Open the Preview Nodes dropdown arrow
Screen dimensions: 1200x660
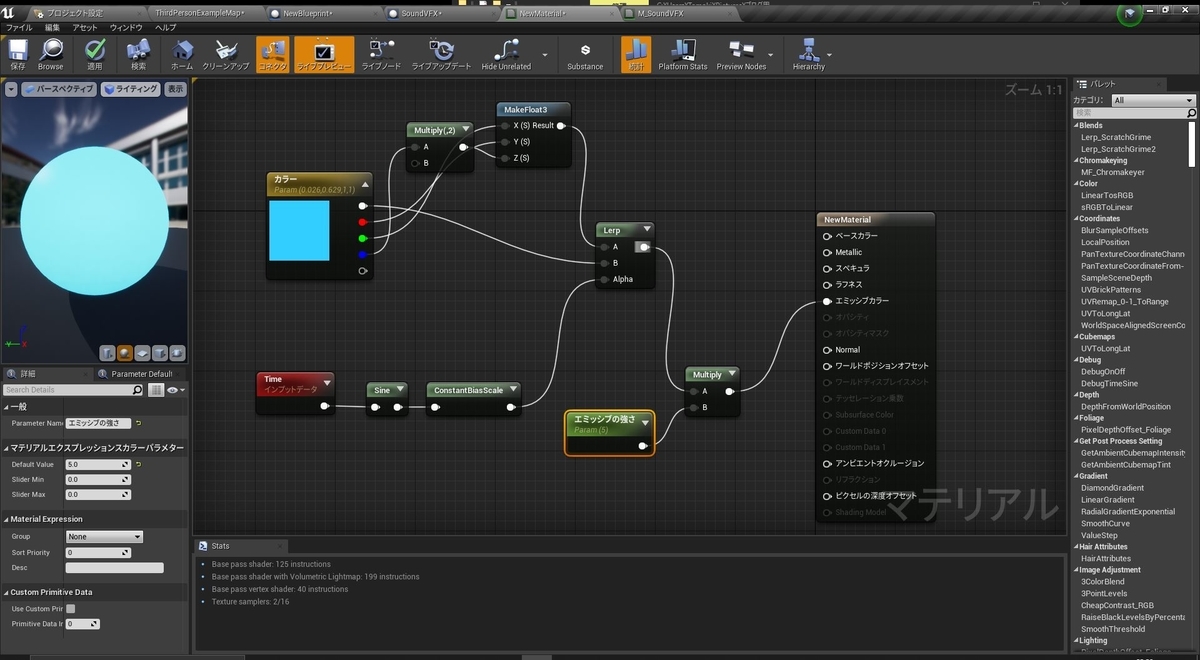[771, 55]
